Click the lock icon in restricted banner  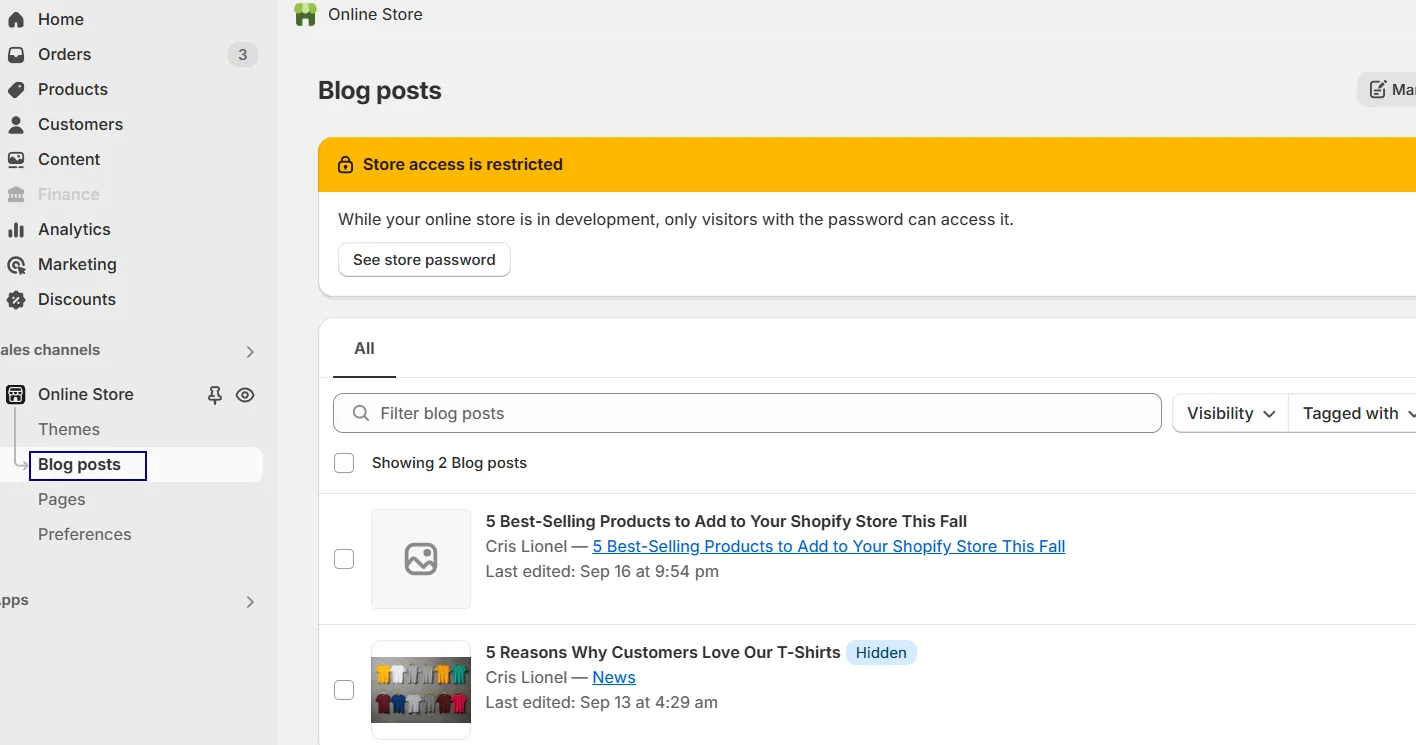point(346,165)
